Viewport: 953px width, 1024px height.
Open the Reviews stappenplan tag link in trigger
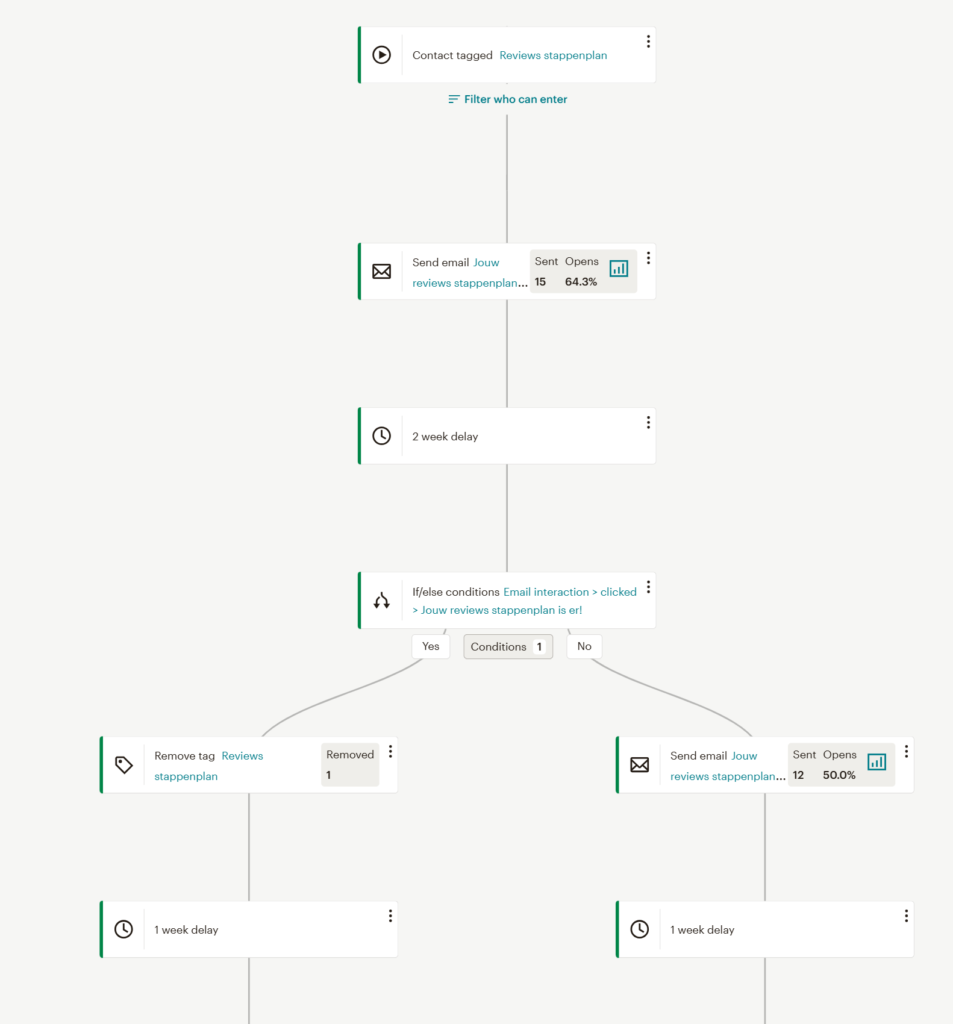pos(553,56)
